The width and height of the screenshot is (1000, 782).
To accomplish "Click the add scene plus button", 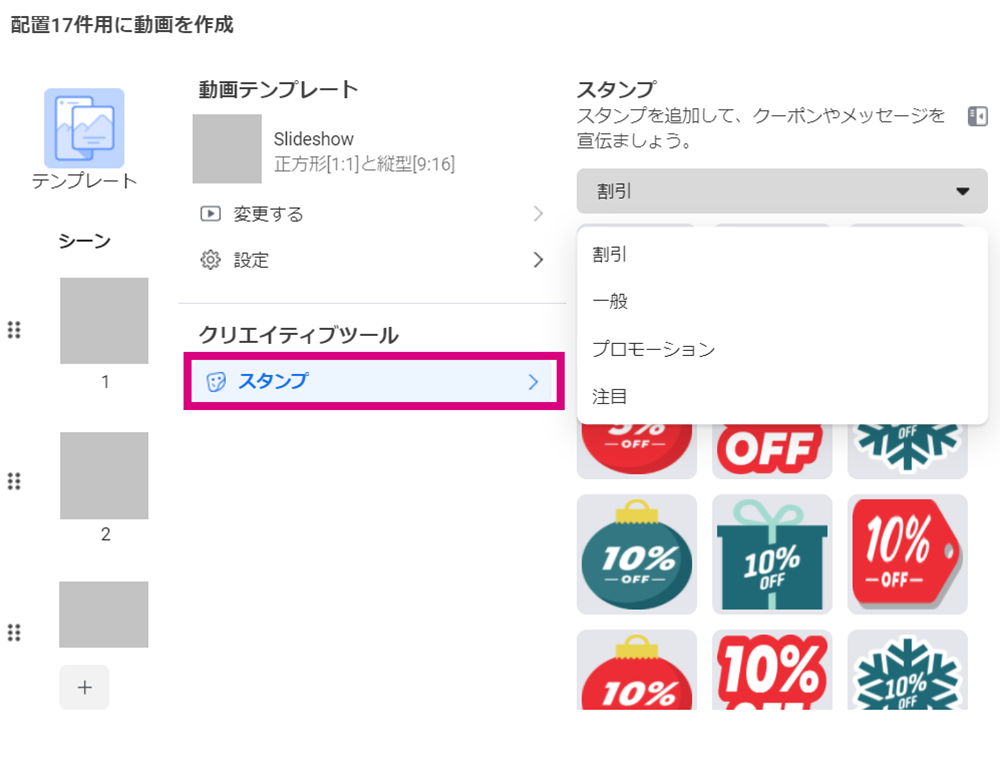I will click(x=84, y=687).
